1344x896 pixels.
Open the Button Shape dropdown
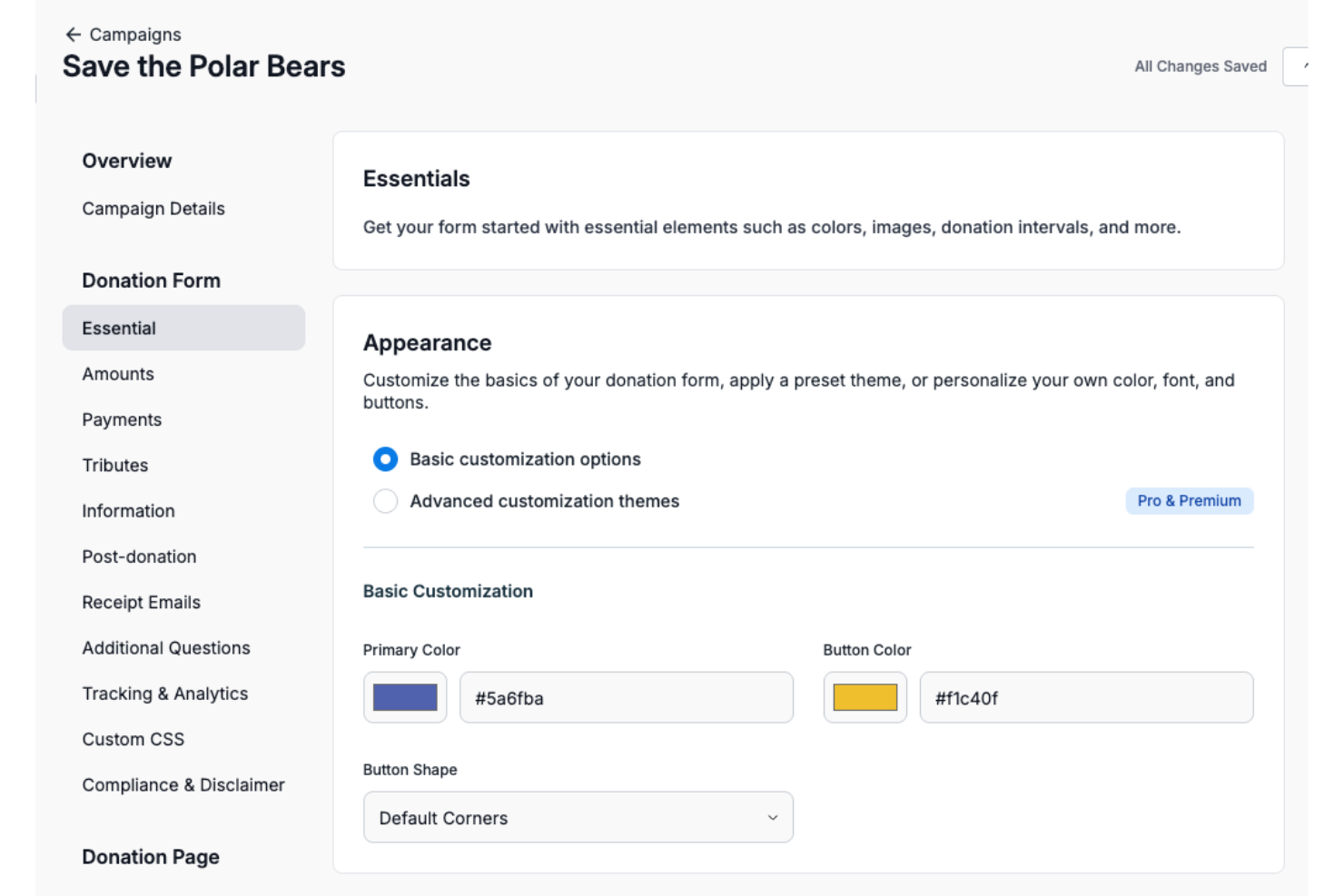(578, 817)
